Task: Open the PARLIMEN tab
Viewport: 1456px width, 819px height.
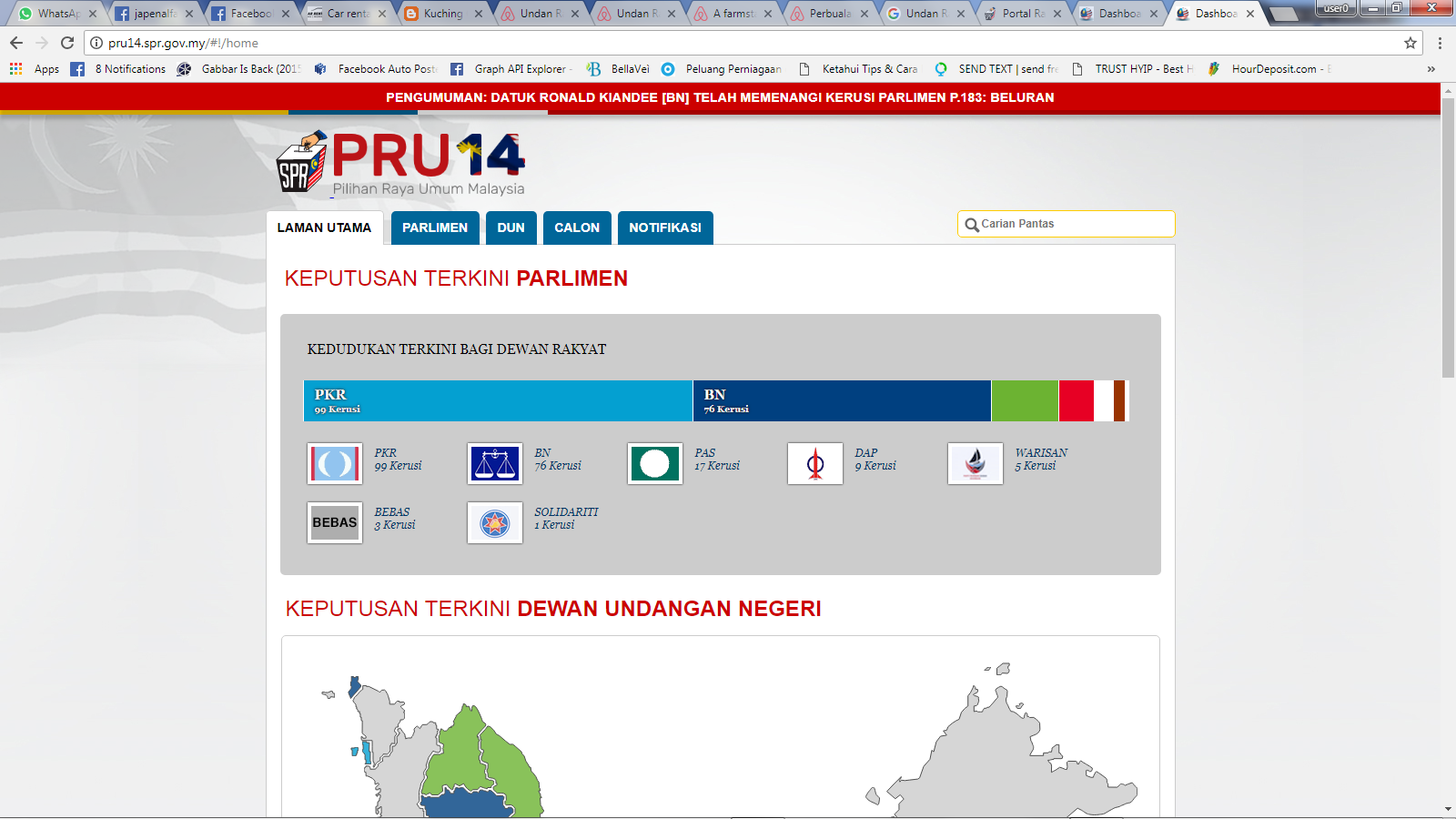Action: click(x=435, y=228)
